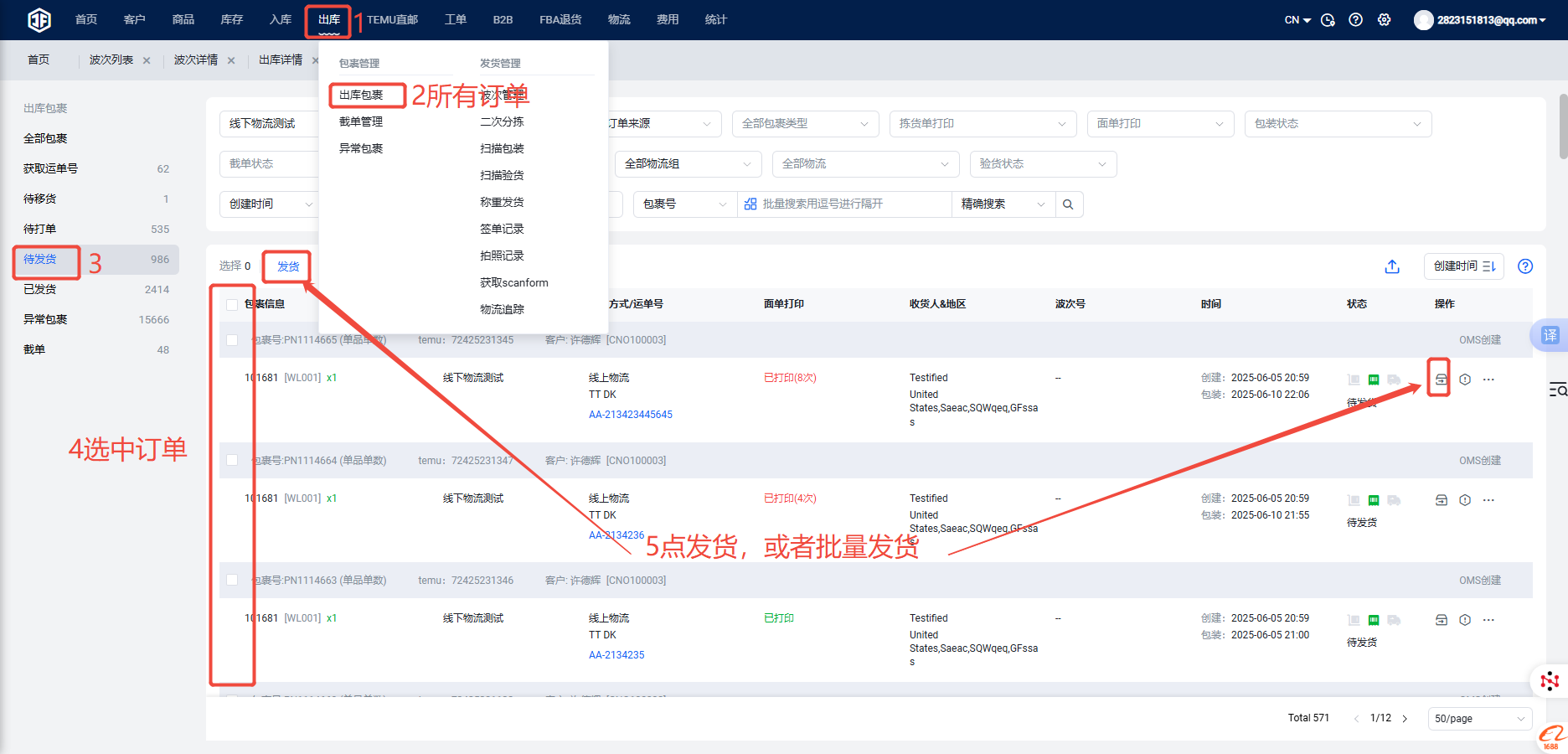The height and width of the screenshot is (754, 1568).
Task: Click the app logo in the top-left corner
Action: point(39,19)
